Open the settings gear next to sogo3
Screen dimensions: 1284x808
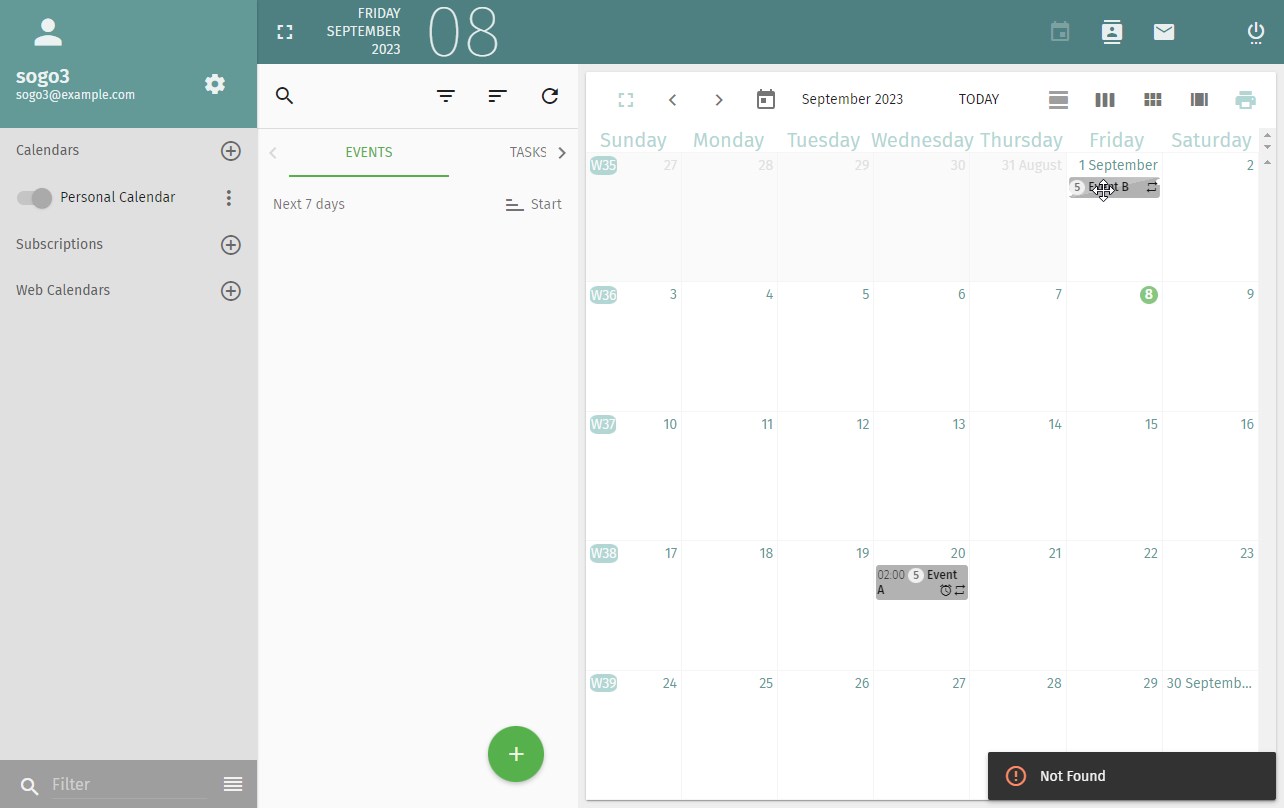(x=215, y=84)
